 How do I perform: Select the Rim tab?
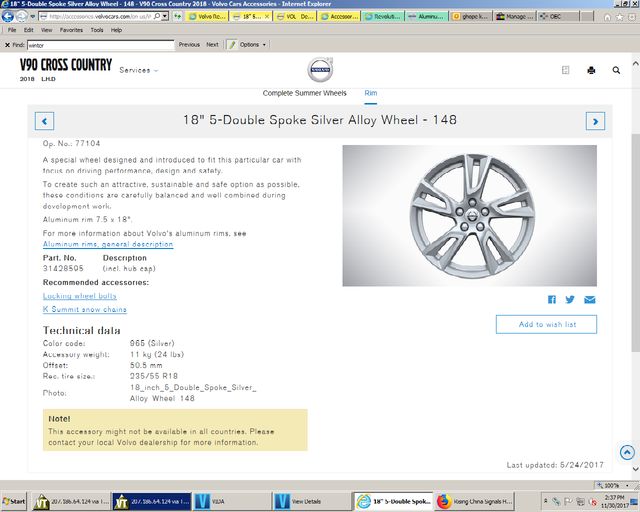point(371,93)
